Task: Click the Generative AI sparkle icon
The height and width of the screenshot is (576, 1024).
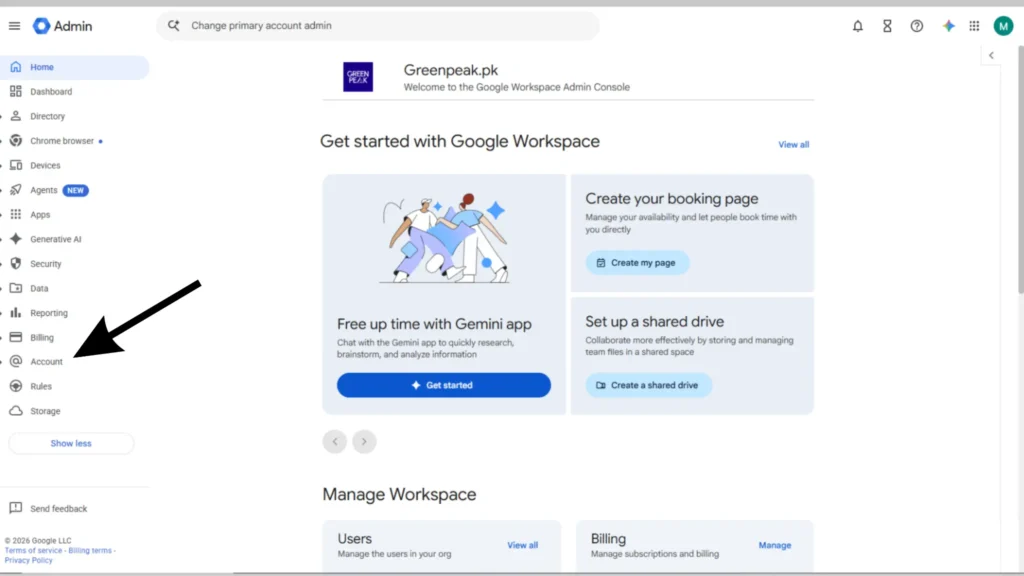Action: click(x=16, y=239)
